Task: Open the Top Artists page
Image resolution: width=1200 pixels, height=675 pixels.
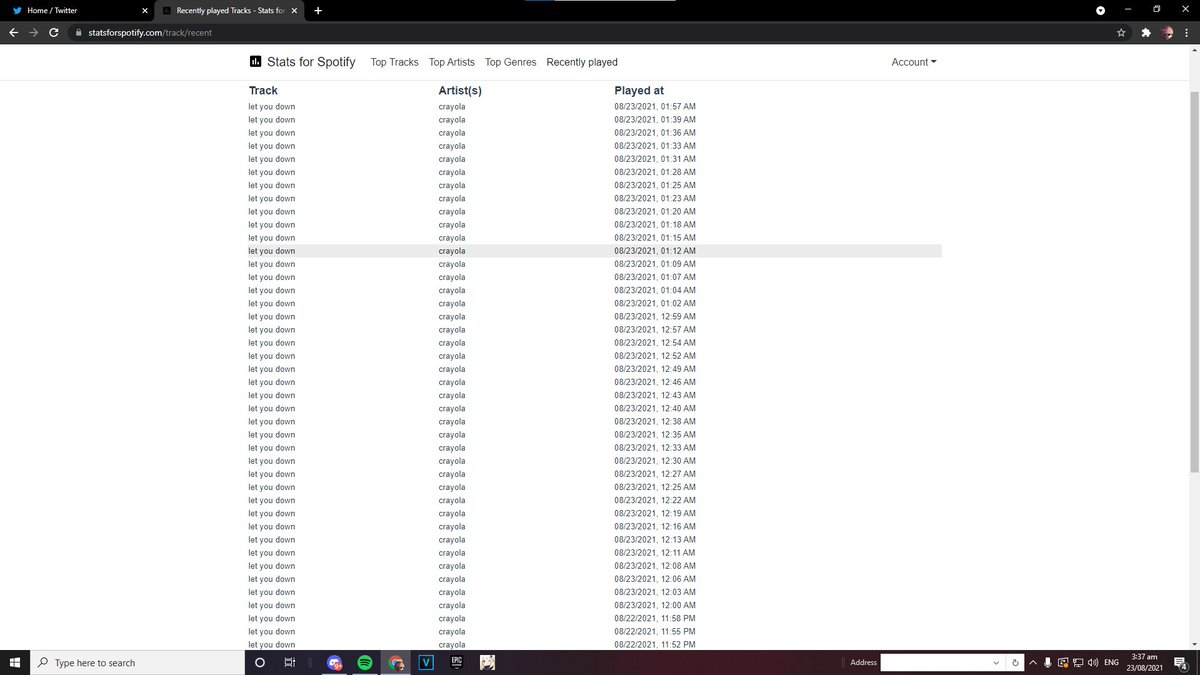Action: (452, 62)
